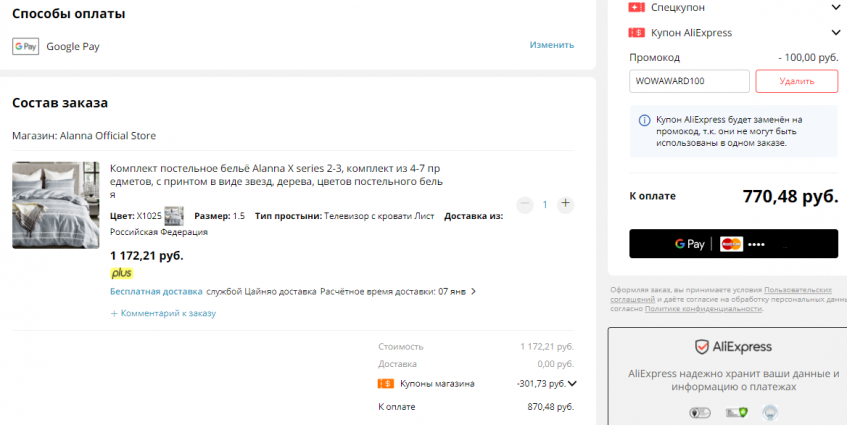Viewport: 847px width, 425px height.
Task: Click Изменить to change payment method
Action: click(x=552, y=45)
